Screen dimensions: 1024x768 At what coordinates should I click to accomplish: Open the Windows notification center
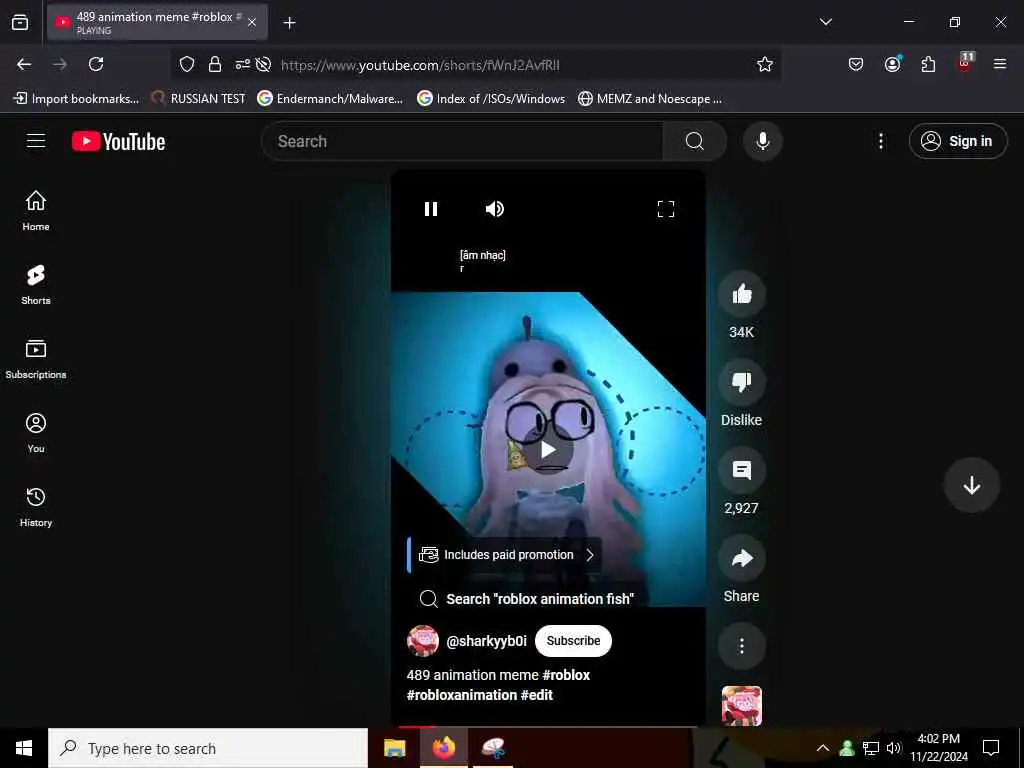(x=991, y=748)
